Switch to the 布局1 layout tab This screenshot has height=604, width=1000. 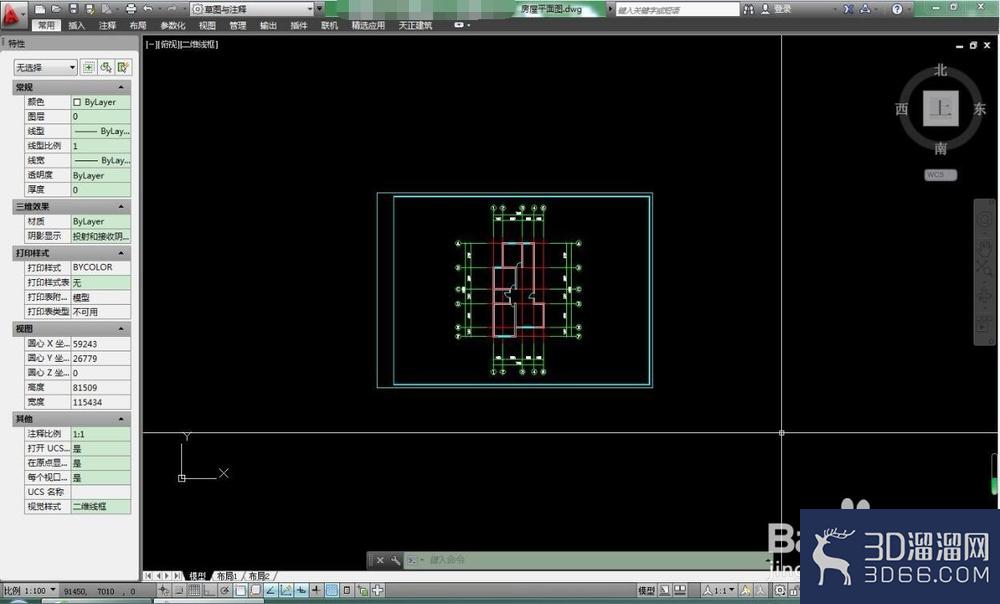227,576
